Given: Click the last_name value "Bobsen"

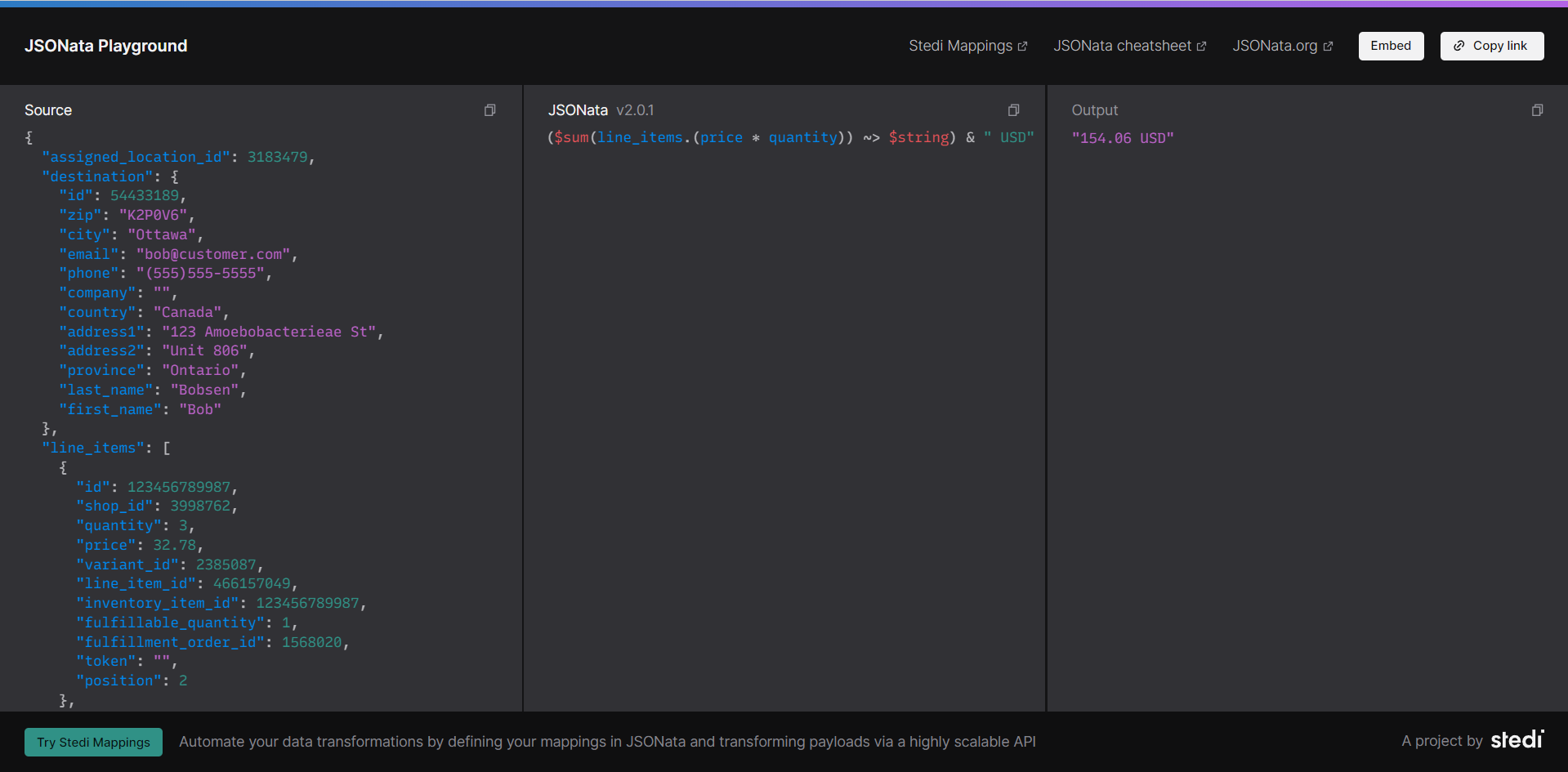Looking at the screenshot, I should (205, 390).
